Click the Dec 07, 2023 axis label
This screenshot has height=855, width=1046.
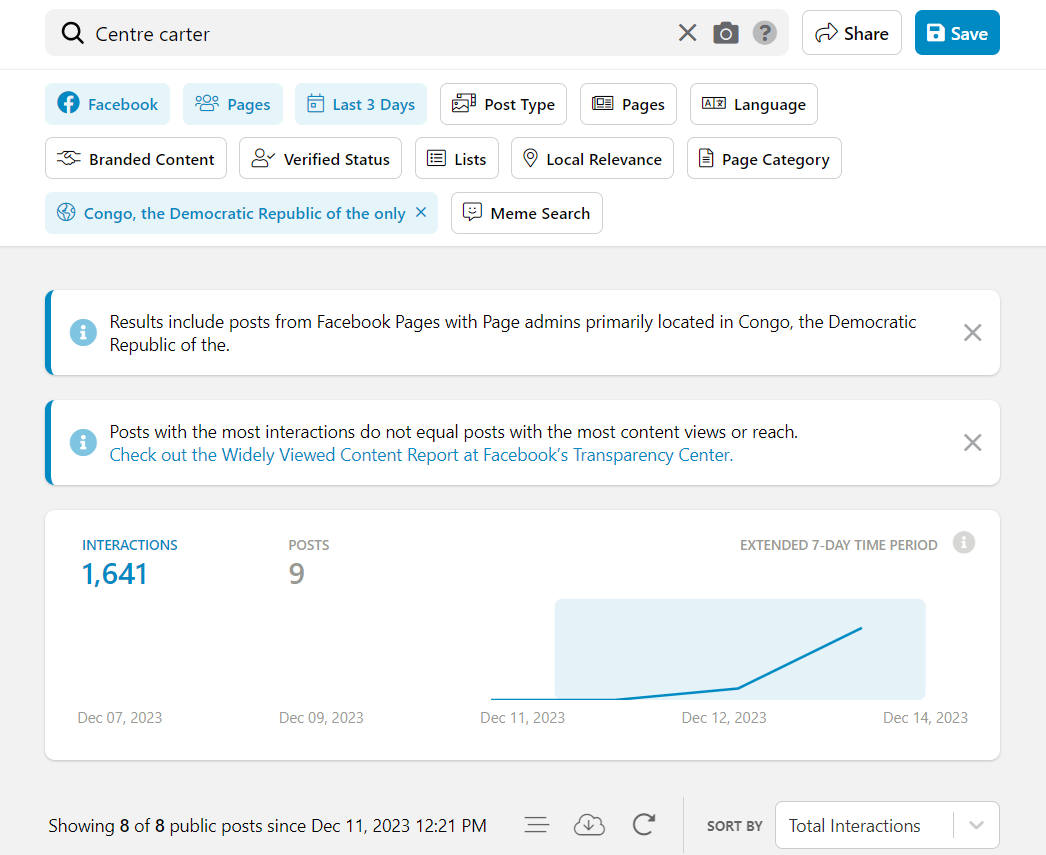point(120,718)
